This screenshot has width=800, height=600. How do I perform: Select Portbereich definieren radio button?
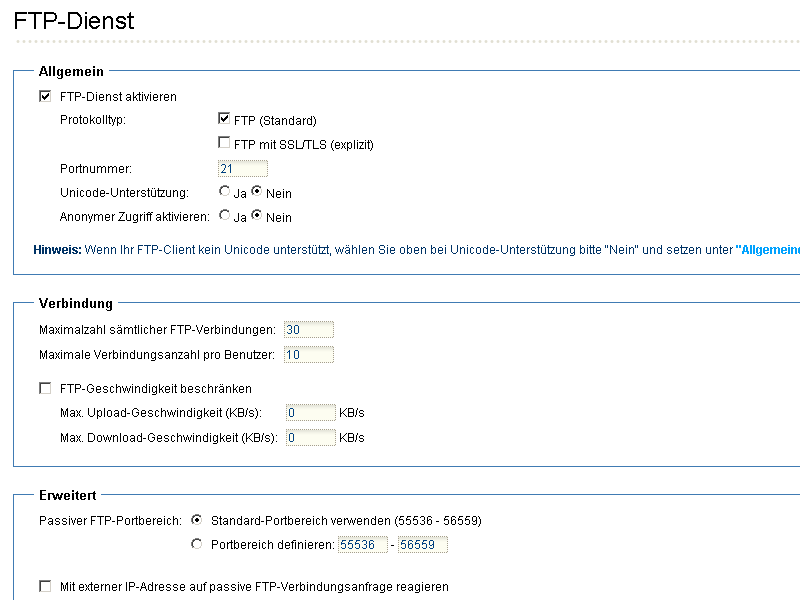click(x=196, y=544)
